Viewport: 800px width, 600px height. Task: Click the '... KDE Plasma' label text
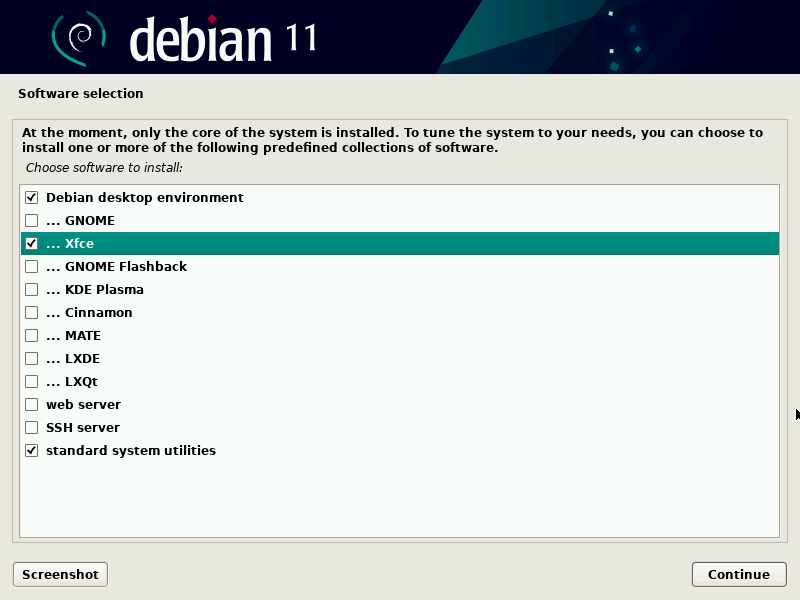(95, 289)
